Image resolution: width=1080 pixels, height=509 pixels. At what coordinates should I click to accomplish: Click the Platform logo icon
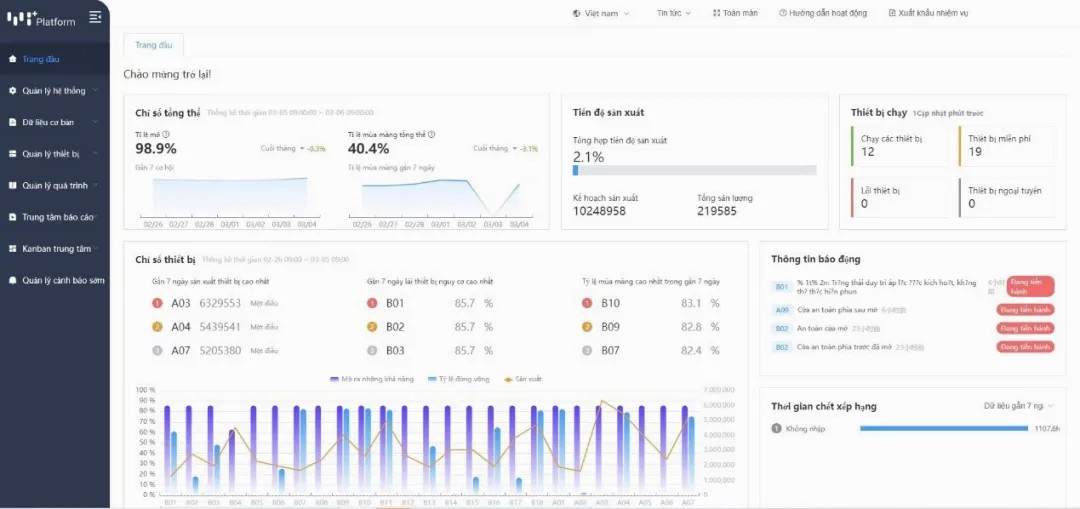point(20,17)
